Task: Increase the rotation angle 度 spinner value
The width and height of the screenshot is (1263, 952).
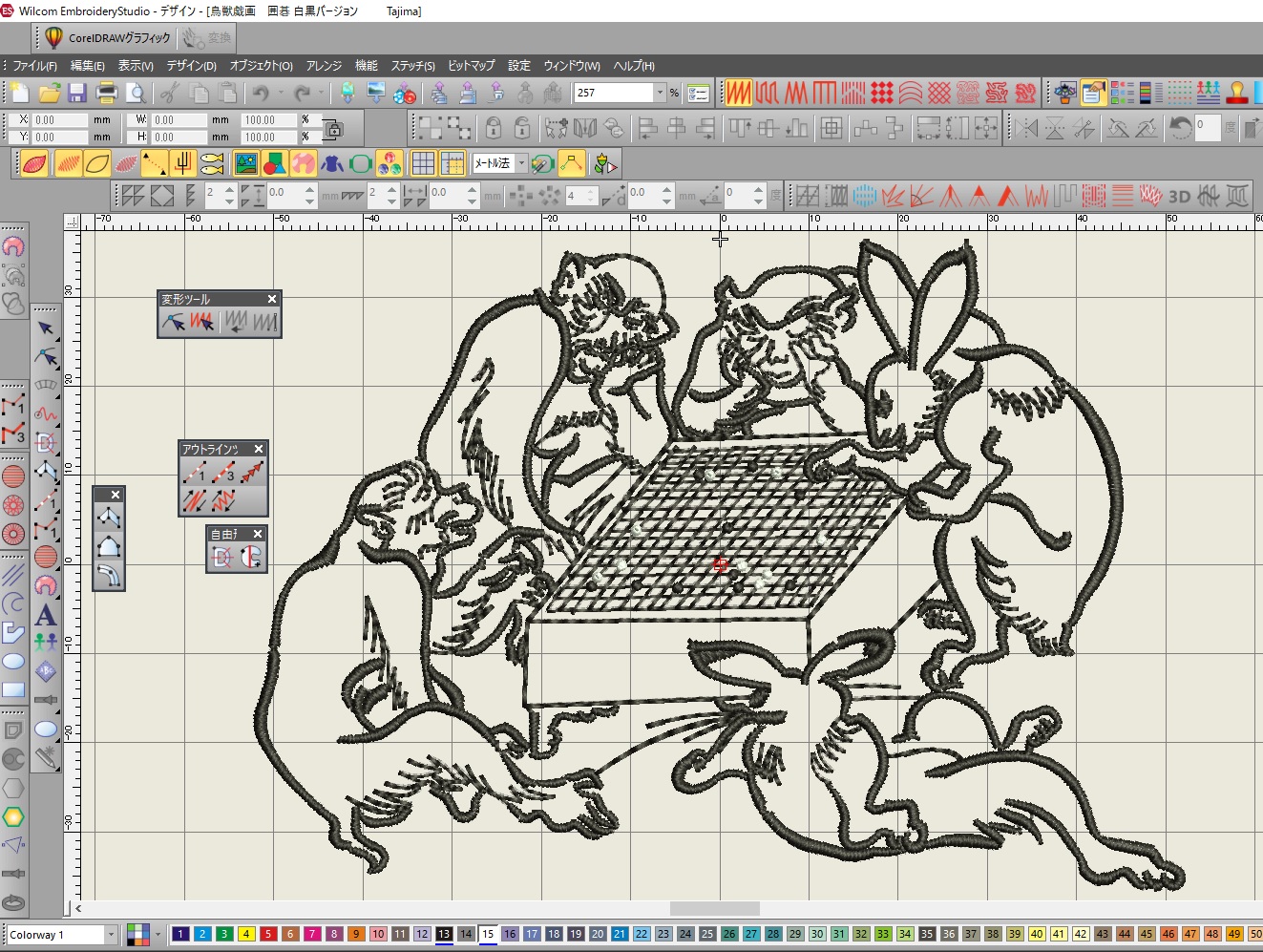Action: (x=758, y=191)
